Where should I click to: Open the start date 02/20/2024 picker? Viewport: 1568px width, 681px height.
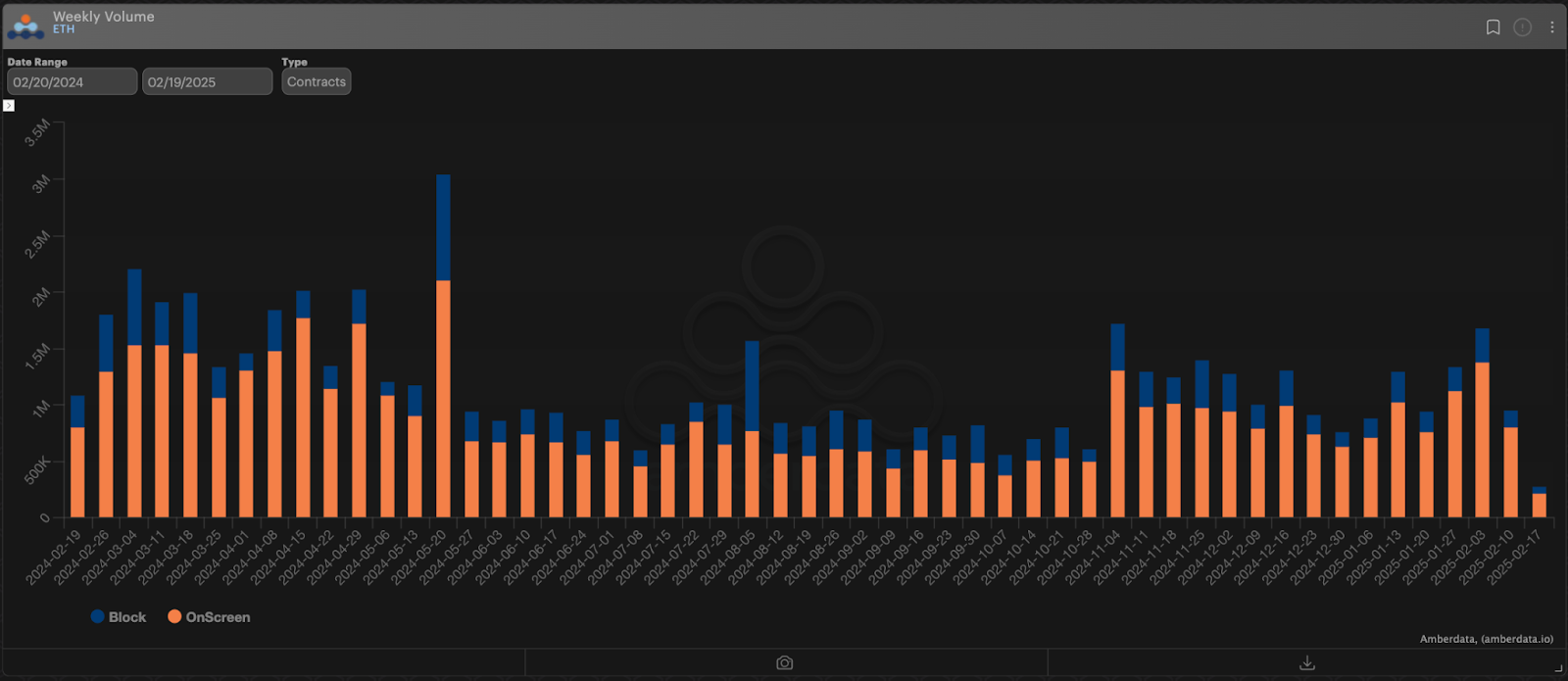tap(72, 82)
